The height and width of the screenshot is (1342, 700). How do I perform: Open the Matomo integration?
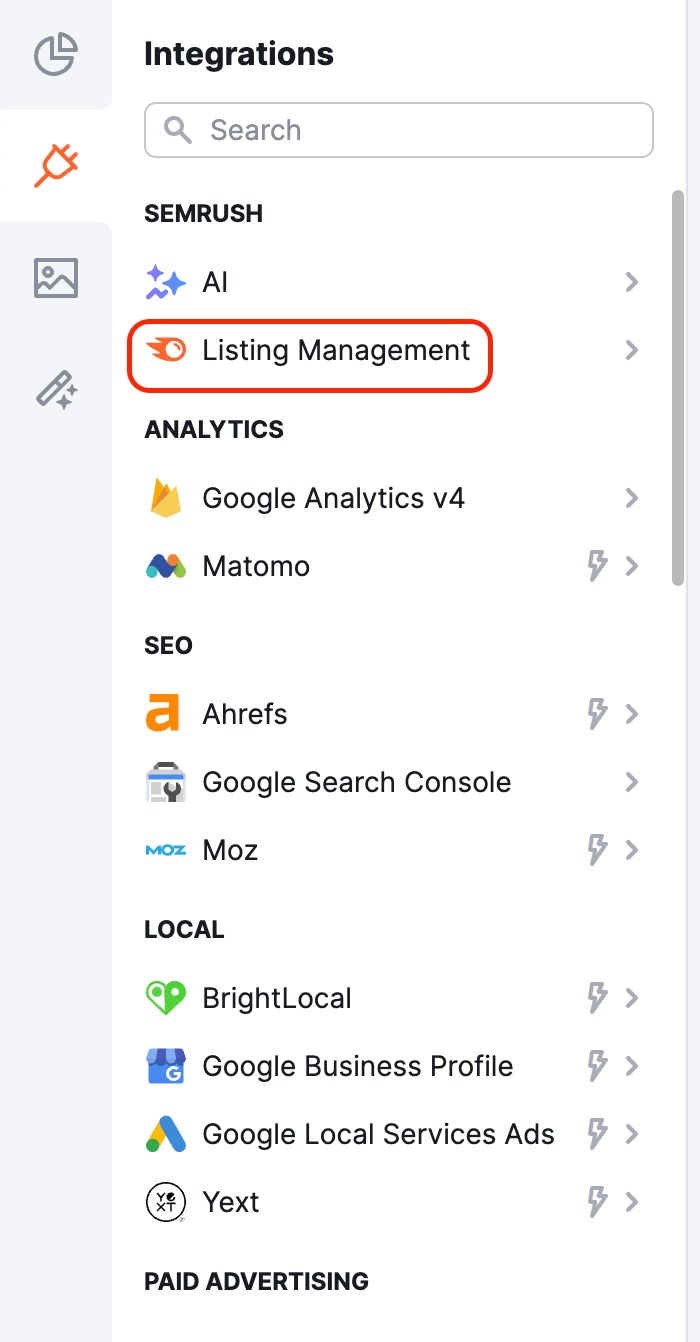click(x=632, y=566)
